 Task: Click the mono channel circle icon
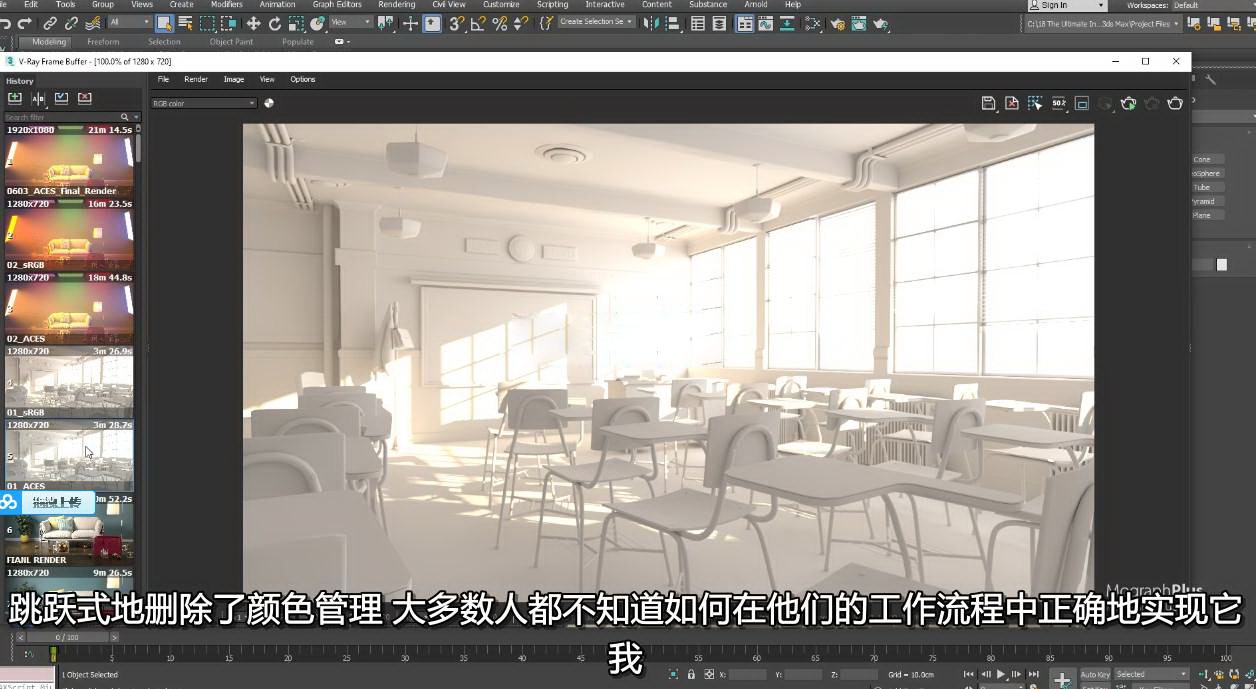pyautogui.click(x=269, y=103)
